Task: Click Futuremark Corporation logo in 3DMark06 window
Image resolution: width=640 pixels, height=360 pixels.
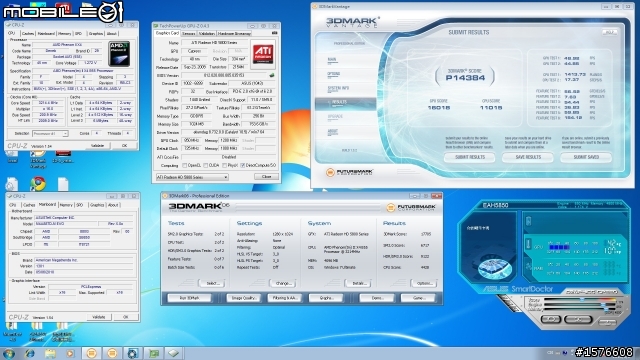Action: (x=411, y=208)
